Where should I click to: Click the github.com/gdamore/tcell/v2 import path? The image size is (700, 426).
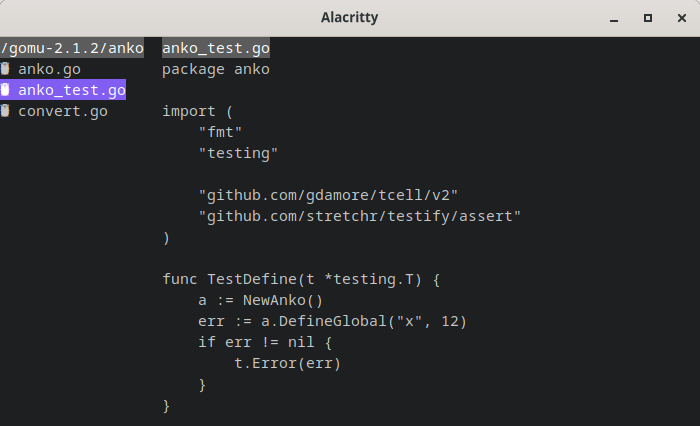[x=328, y=195]
